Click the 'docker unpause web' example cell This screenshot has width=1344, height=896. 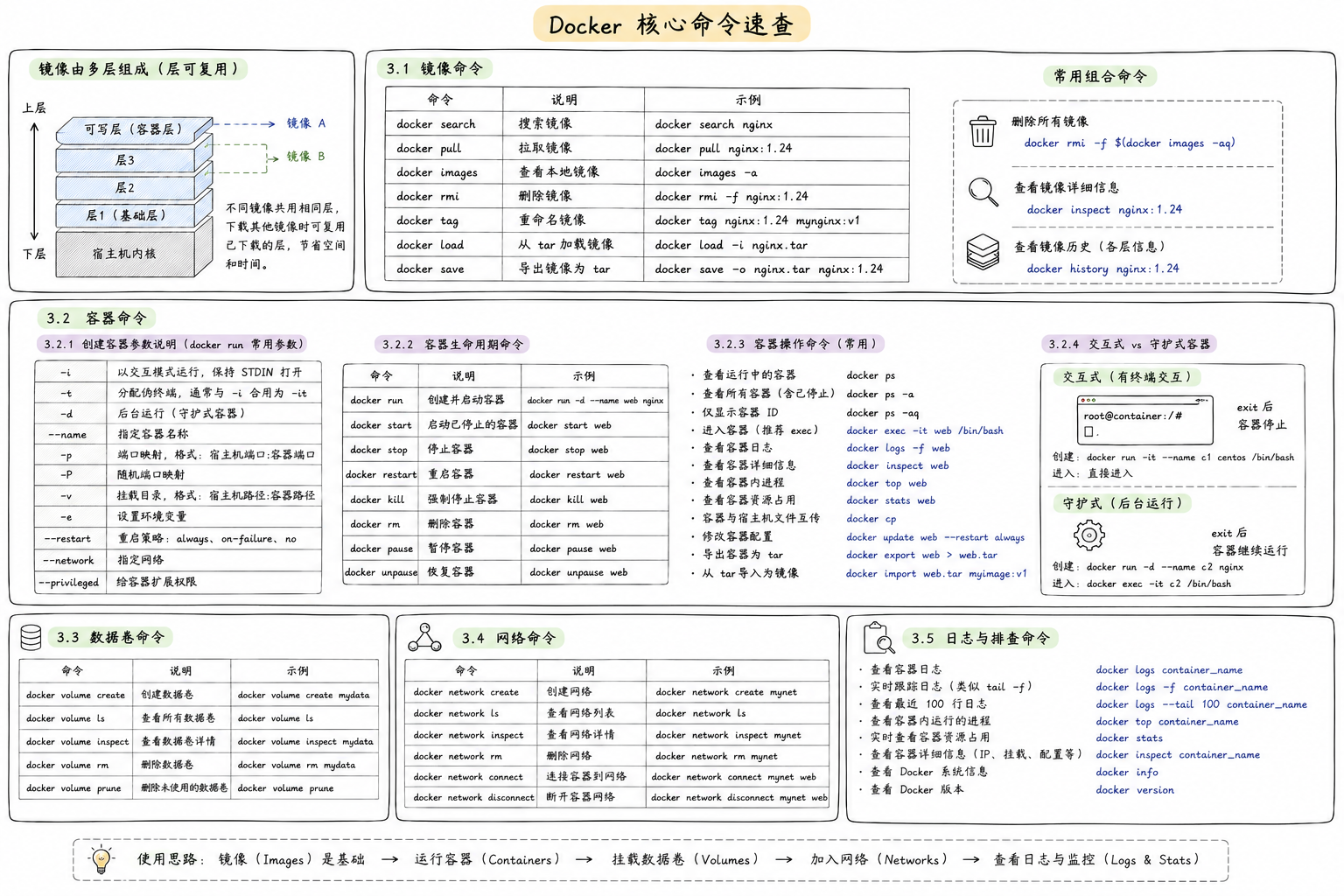[595, 572]
